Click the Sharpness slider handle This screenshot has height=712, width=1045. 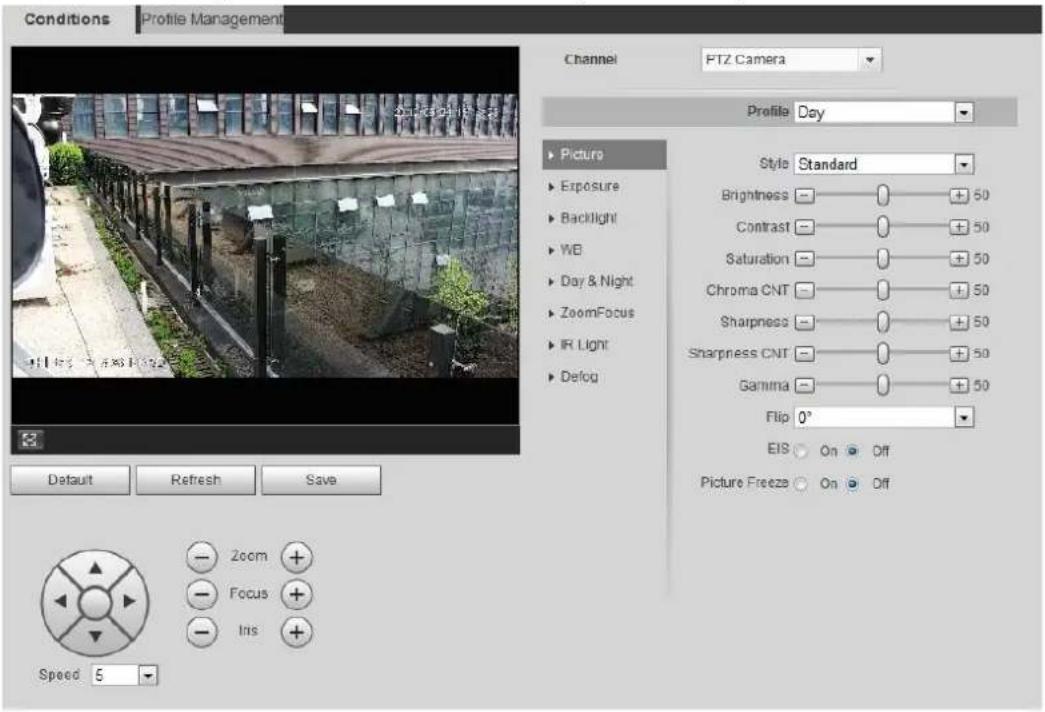pos(882,322)
